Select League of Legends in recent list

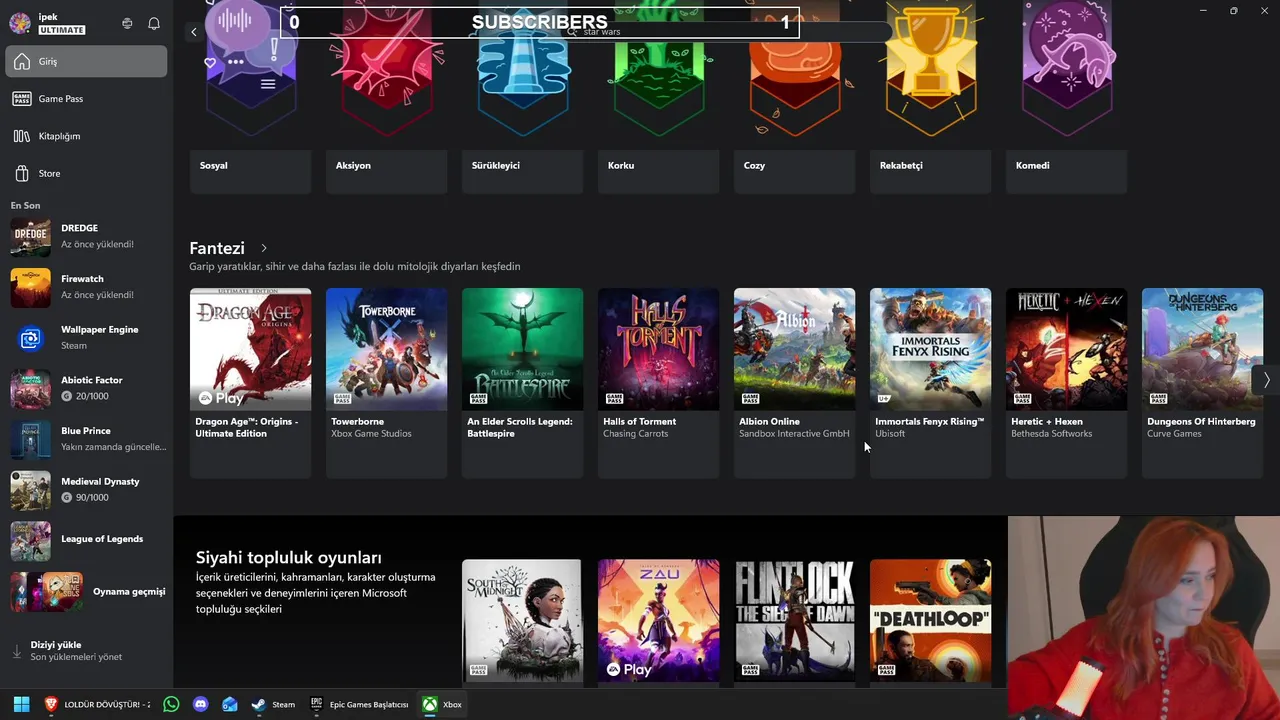point(86,540)
